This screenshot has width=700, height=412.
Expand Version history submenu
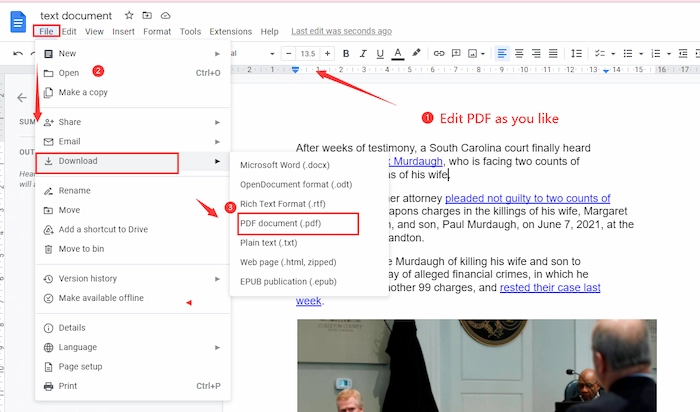click(133, 279)
